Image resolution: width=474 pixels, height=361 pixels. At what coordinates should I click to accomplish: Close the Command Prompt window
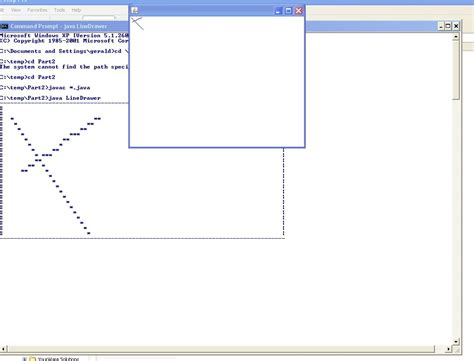(456, 26)
